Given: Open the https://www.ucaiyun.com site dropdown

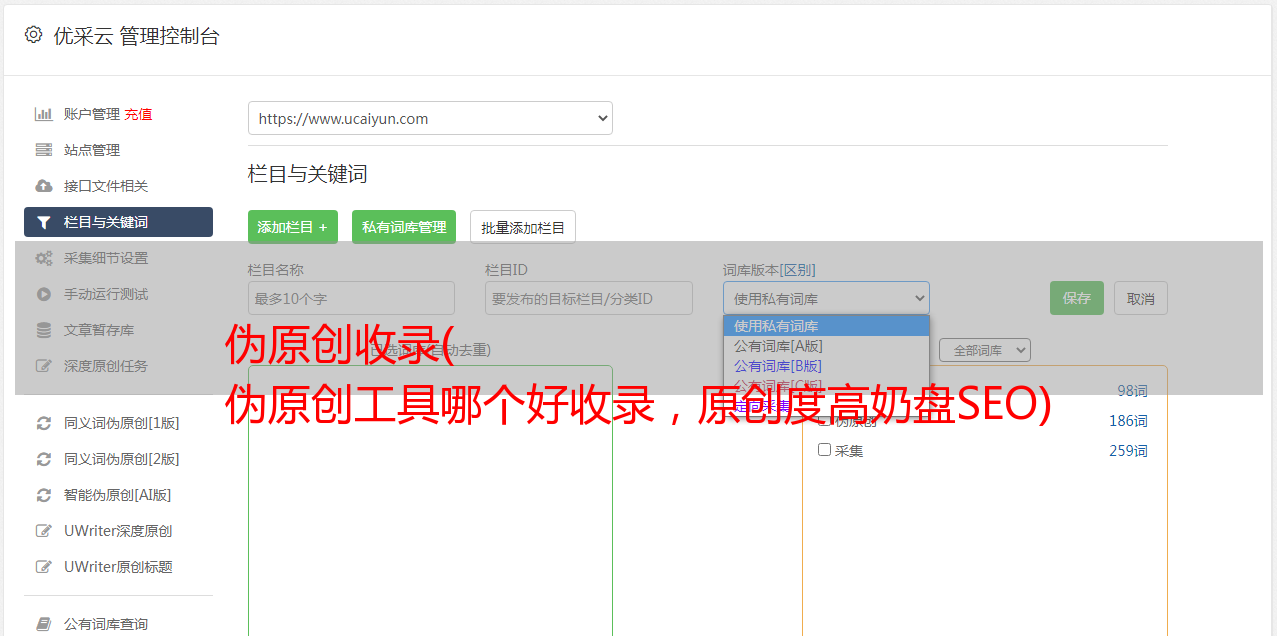Looking at the screenshot, I should click(430, 118).
